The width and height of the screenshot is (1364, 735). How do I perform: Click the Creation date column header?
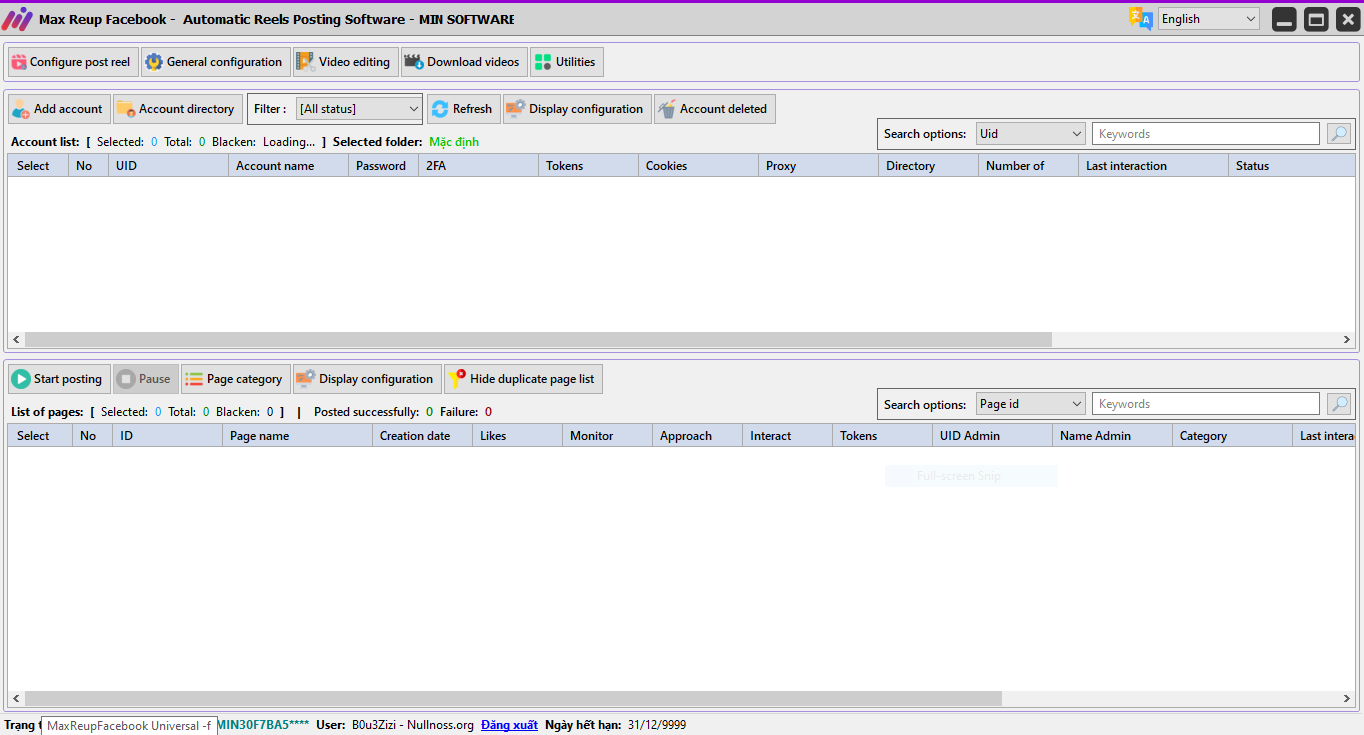pyautogui.click(x=422, y=436)
